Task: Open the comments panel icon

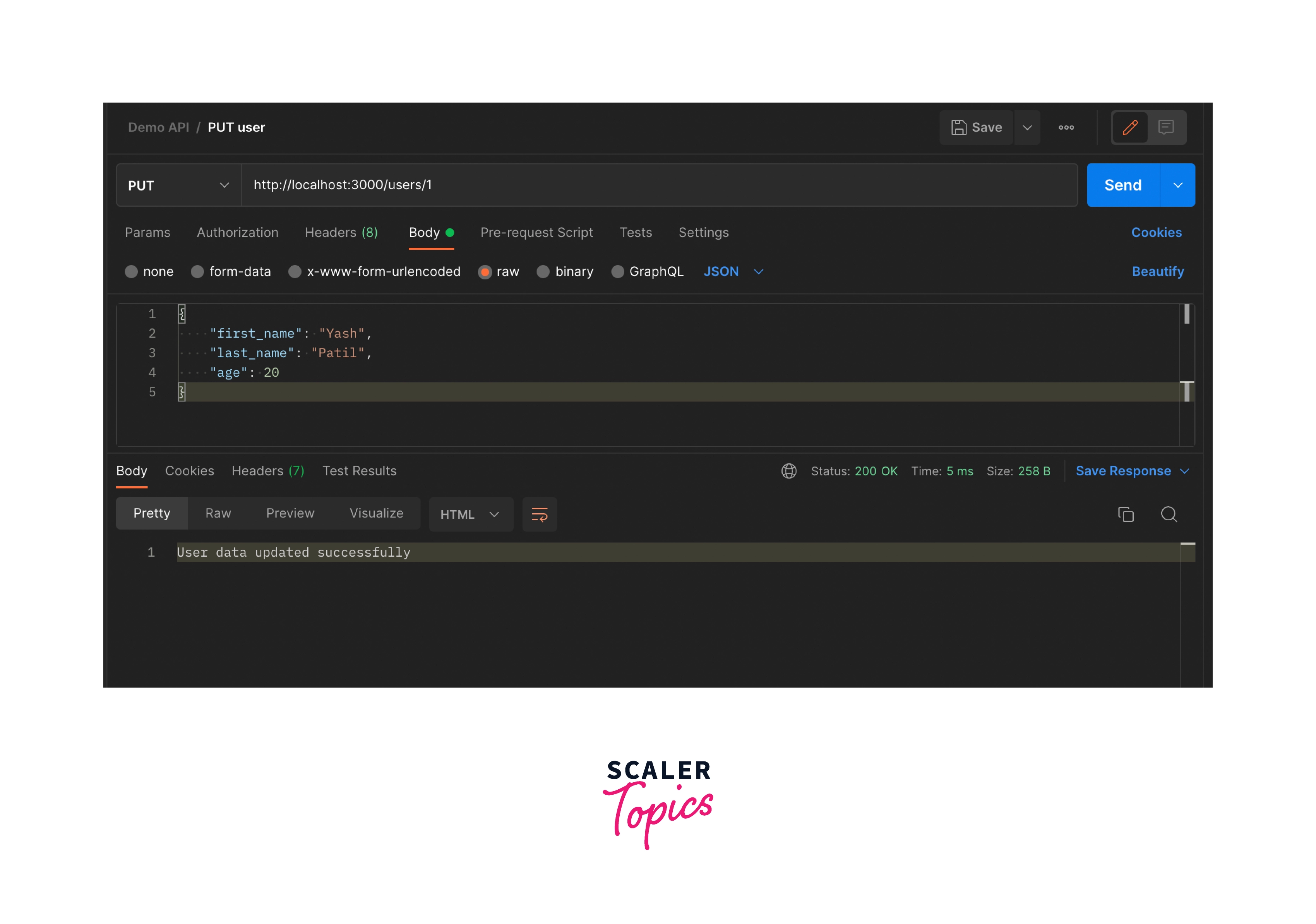Action: (1166, 127)
